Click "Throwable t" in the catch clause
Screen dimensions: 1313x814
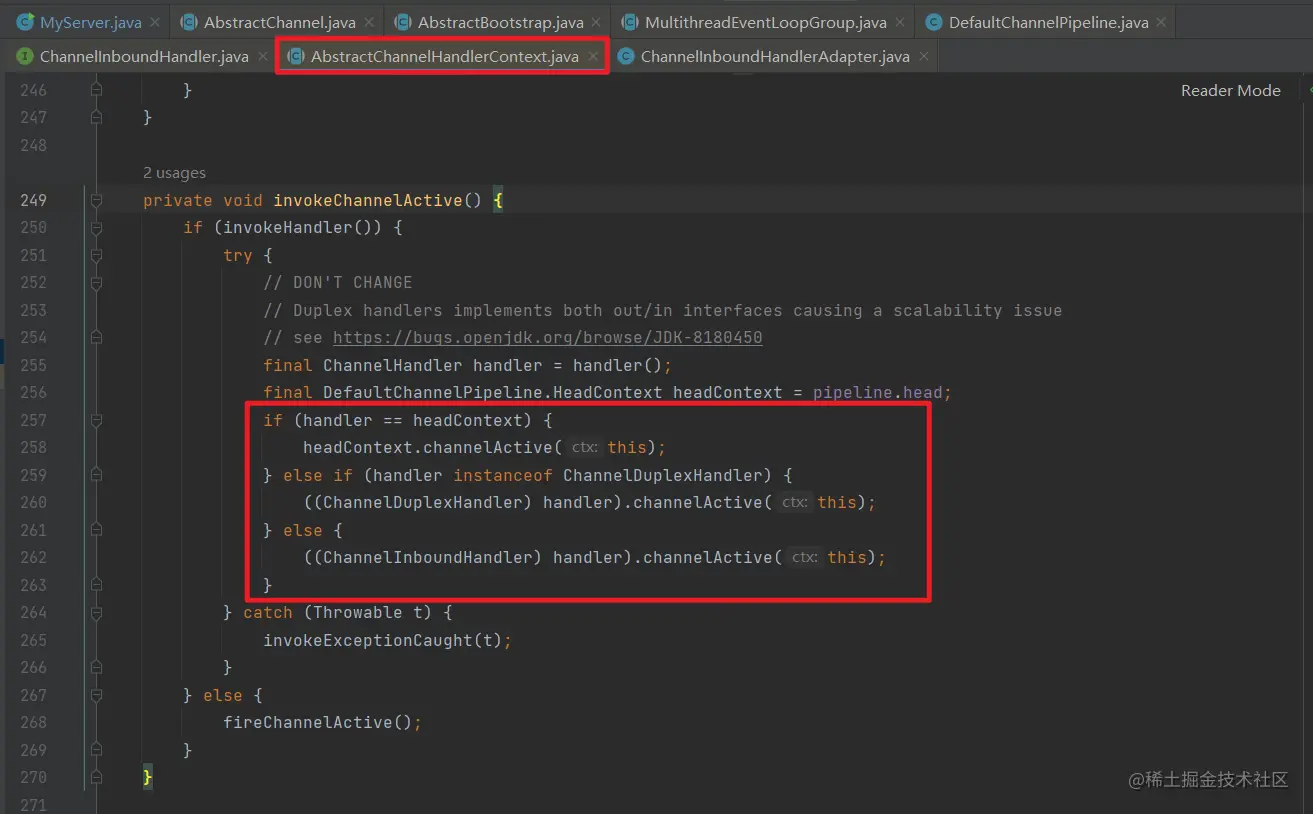(367, 612)
